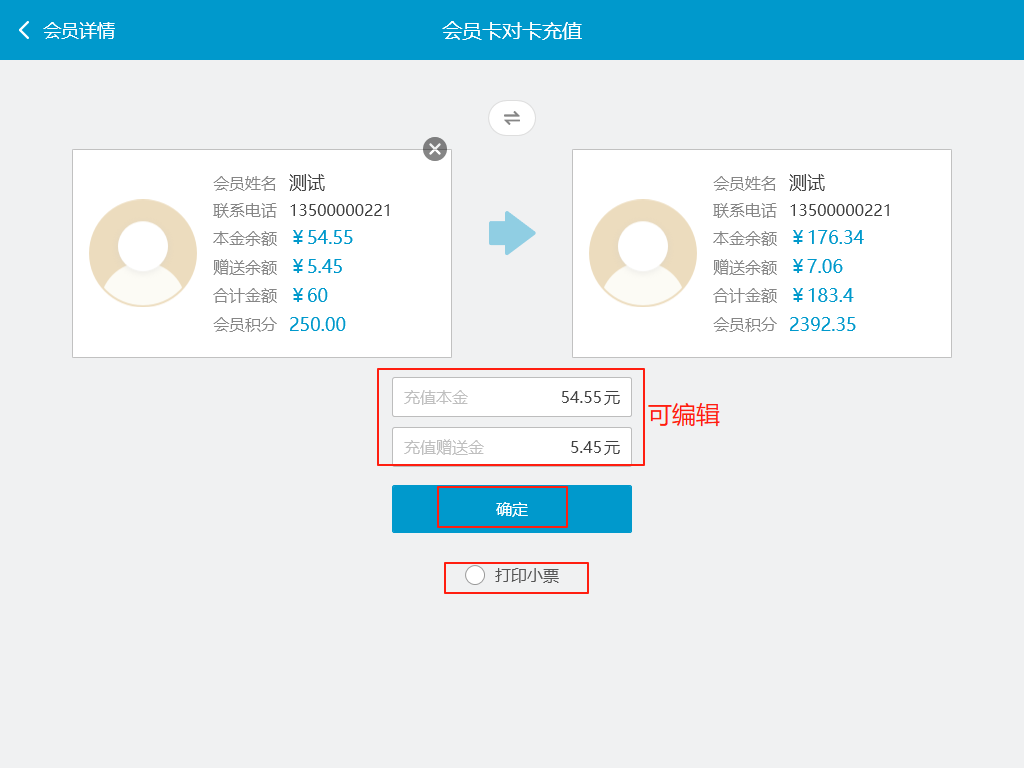Click the 会员卡对卡充值 title

pos(511,30)
